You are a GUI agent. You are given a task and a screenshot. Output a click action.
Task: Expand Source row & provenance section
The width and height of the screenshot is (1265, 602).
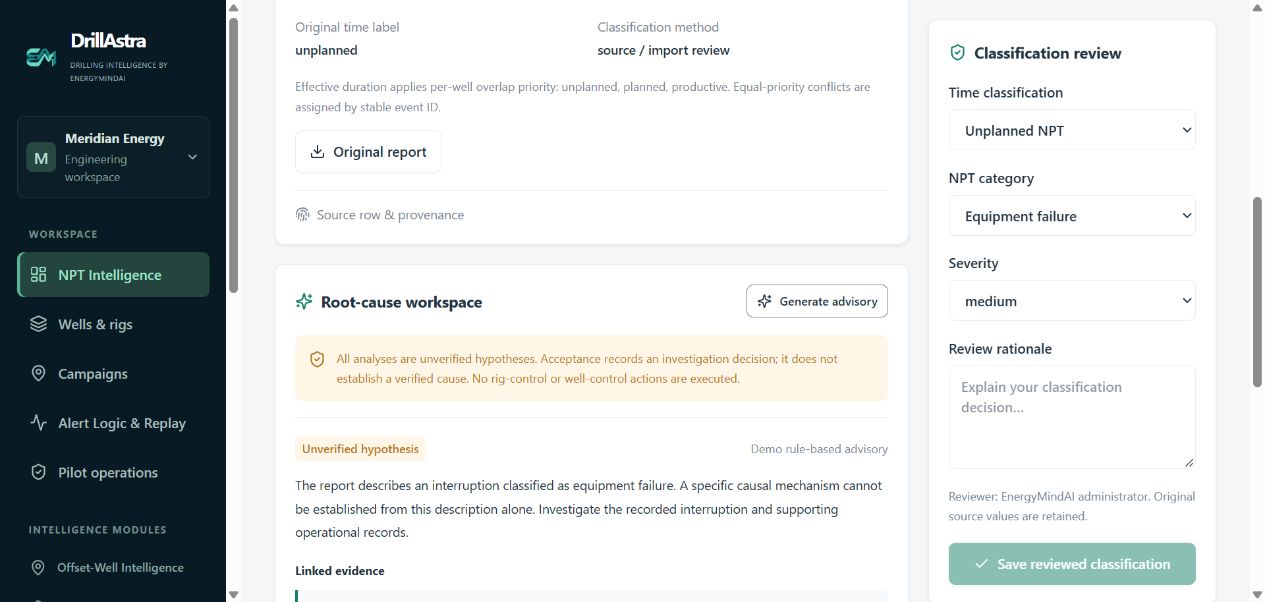pos(380,215)
